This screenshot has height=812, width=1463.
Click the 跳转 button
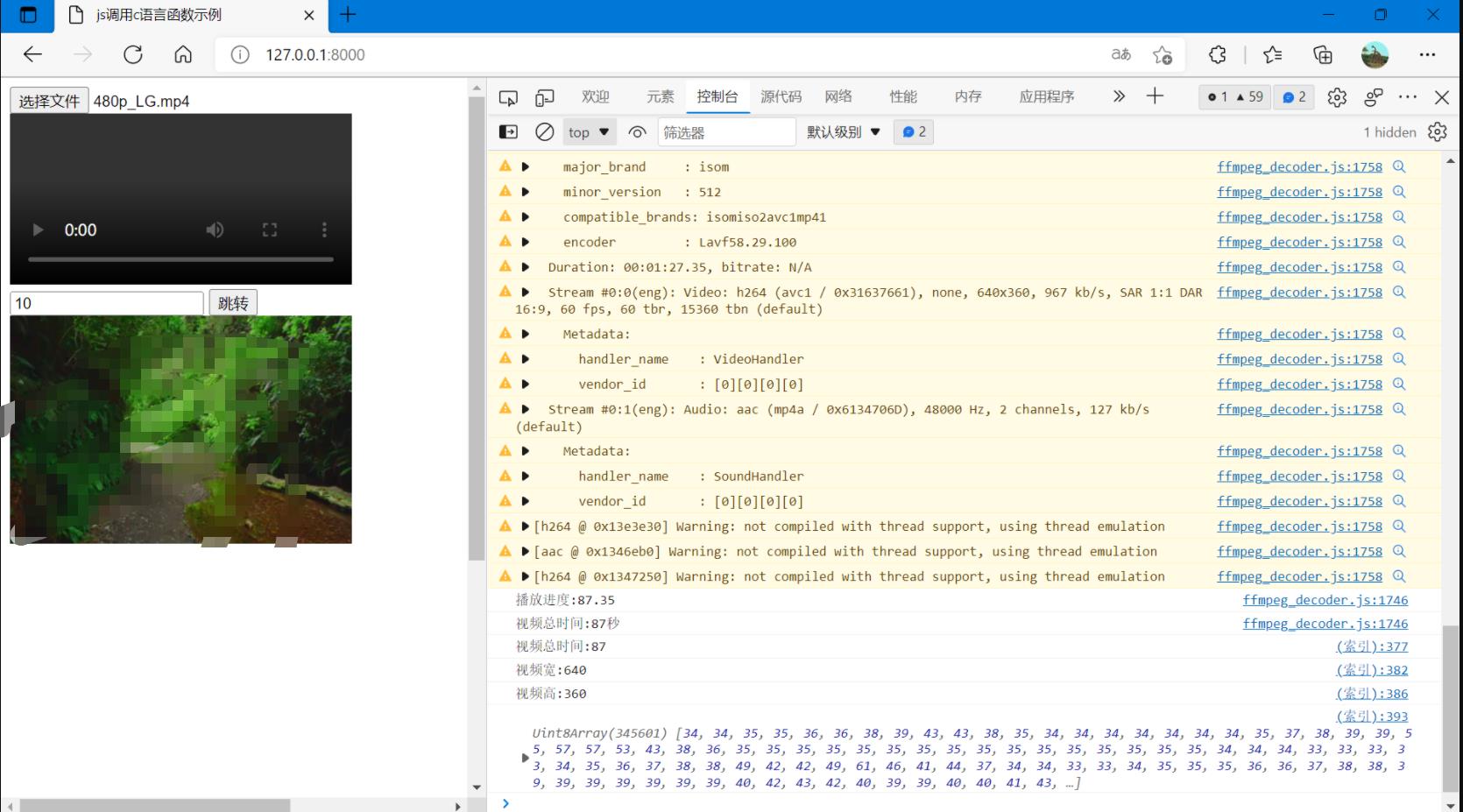233,303
